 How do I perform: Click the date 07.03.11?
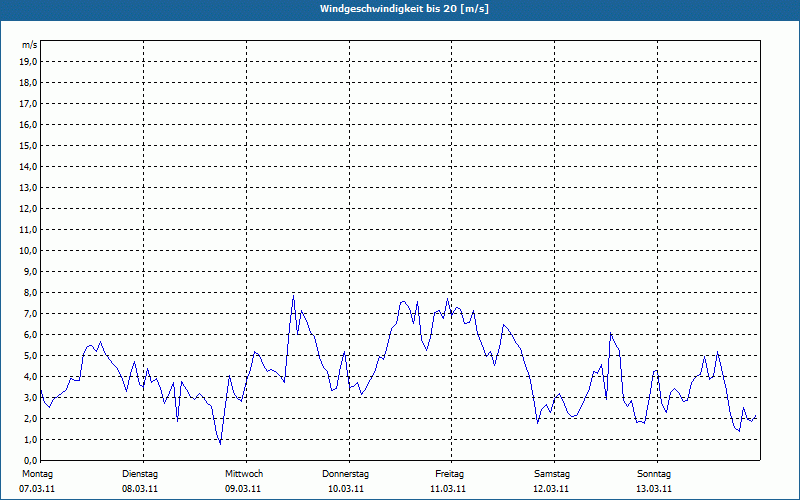point(37,489)
